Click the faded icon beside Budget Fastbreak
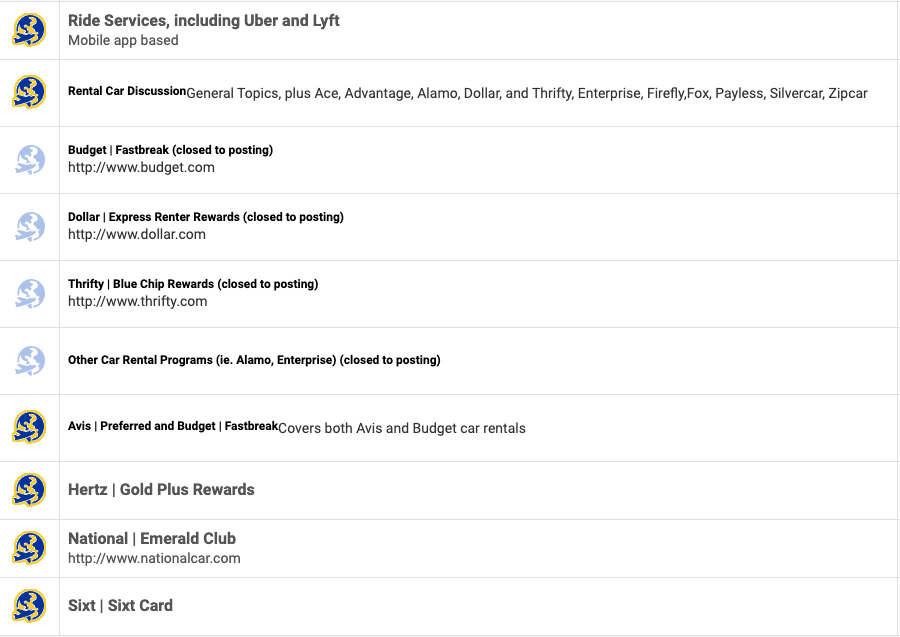The height and width of the screenshot is (637, 900). coord(29,160)
